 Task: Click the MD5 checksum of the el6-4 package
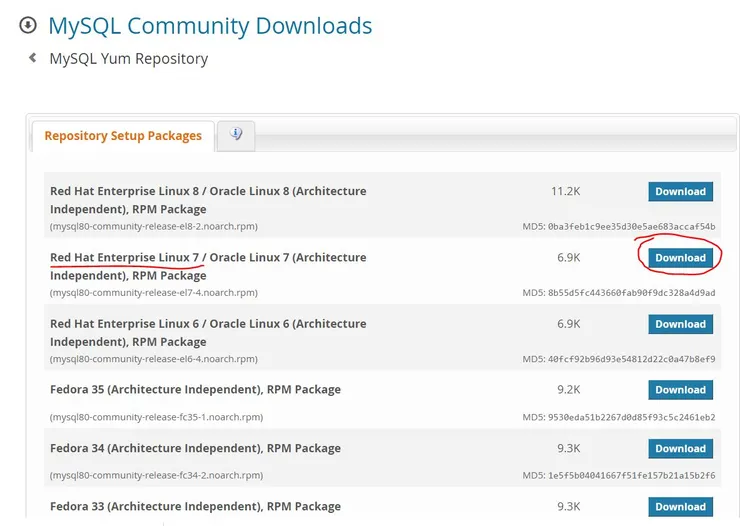619,359
